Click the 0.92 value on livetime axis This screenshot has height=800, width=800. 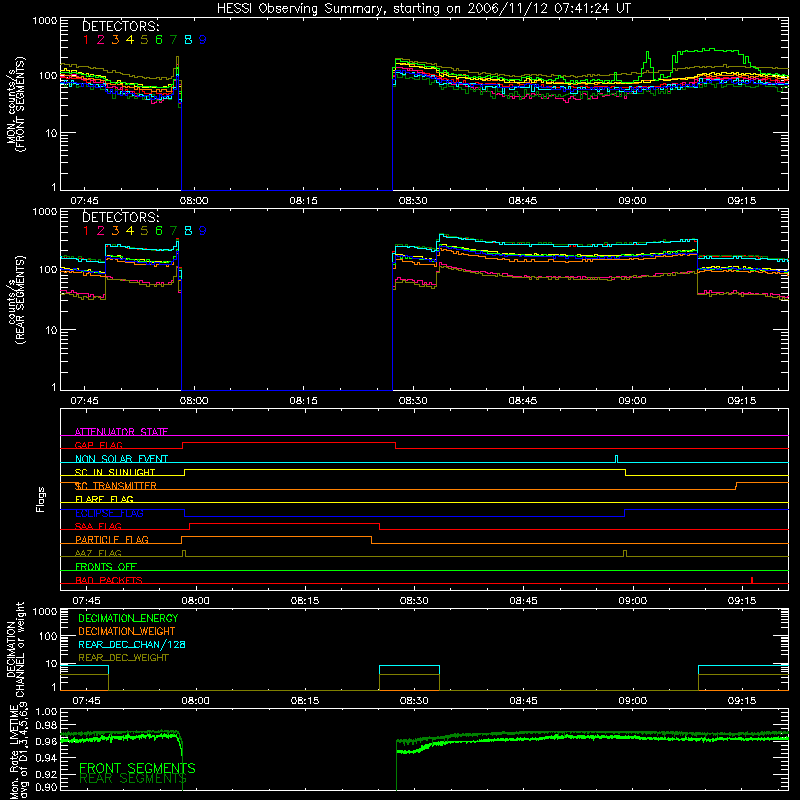click(47, 773)
